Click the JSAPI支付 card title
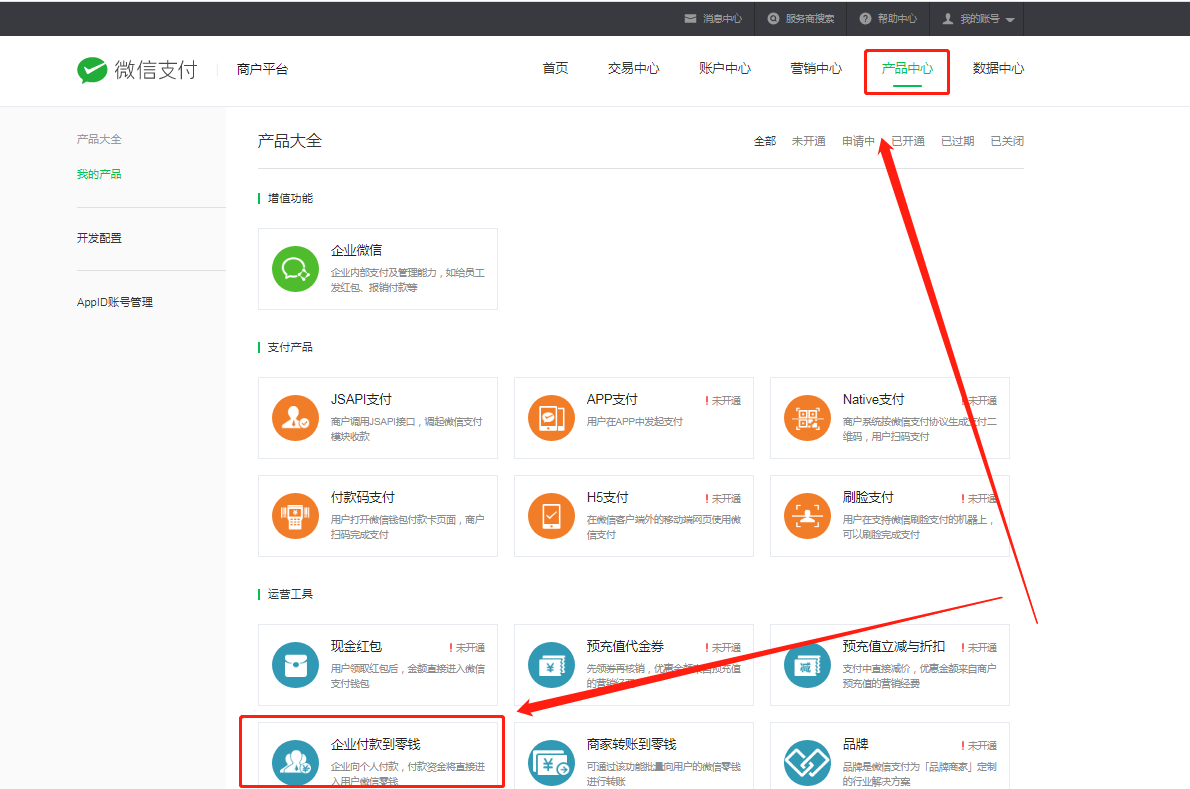The image size is (1190, 789). [361, 399]
